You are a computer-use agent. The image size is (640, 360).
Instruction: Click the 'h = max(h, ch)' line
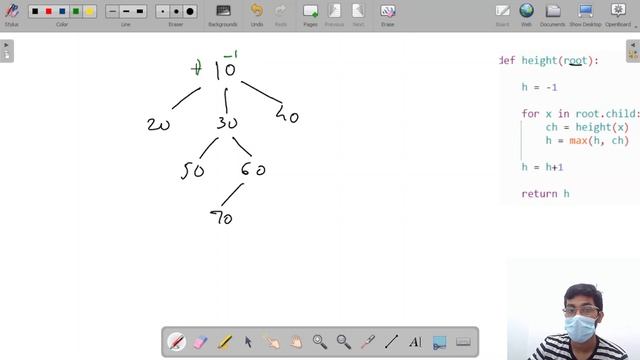coord(587,140)
